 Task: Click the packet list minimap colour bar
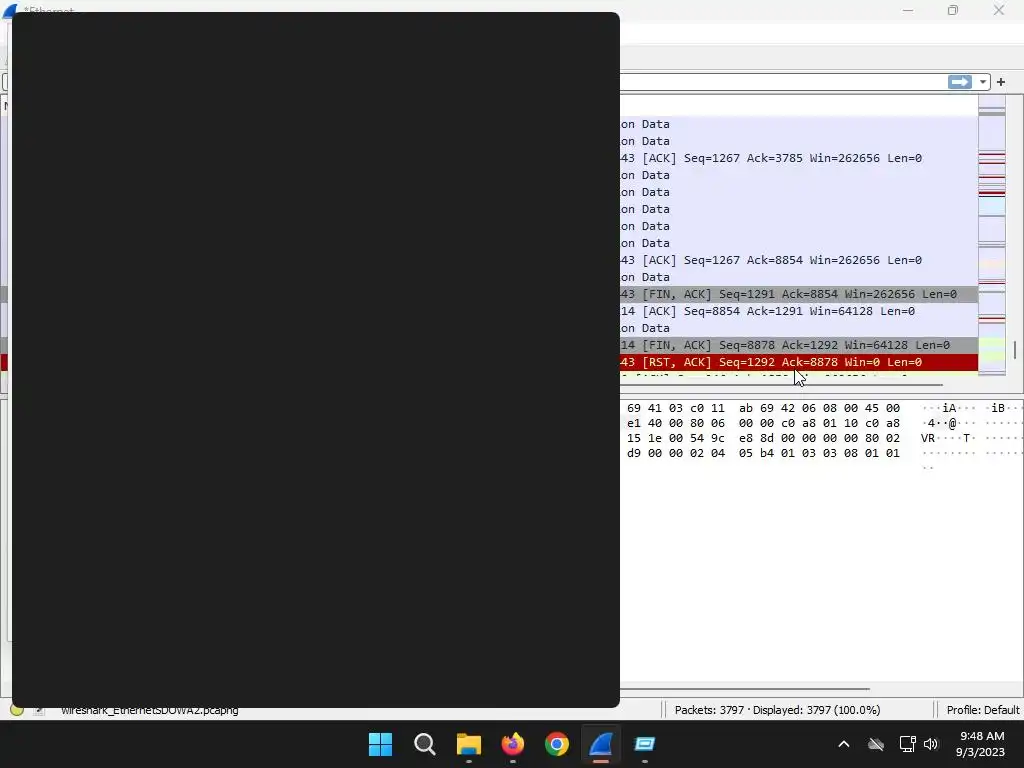tap(991, 235)
